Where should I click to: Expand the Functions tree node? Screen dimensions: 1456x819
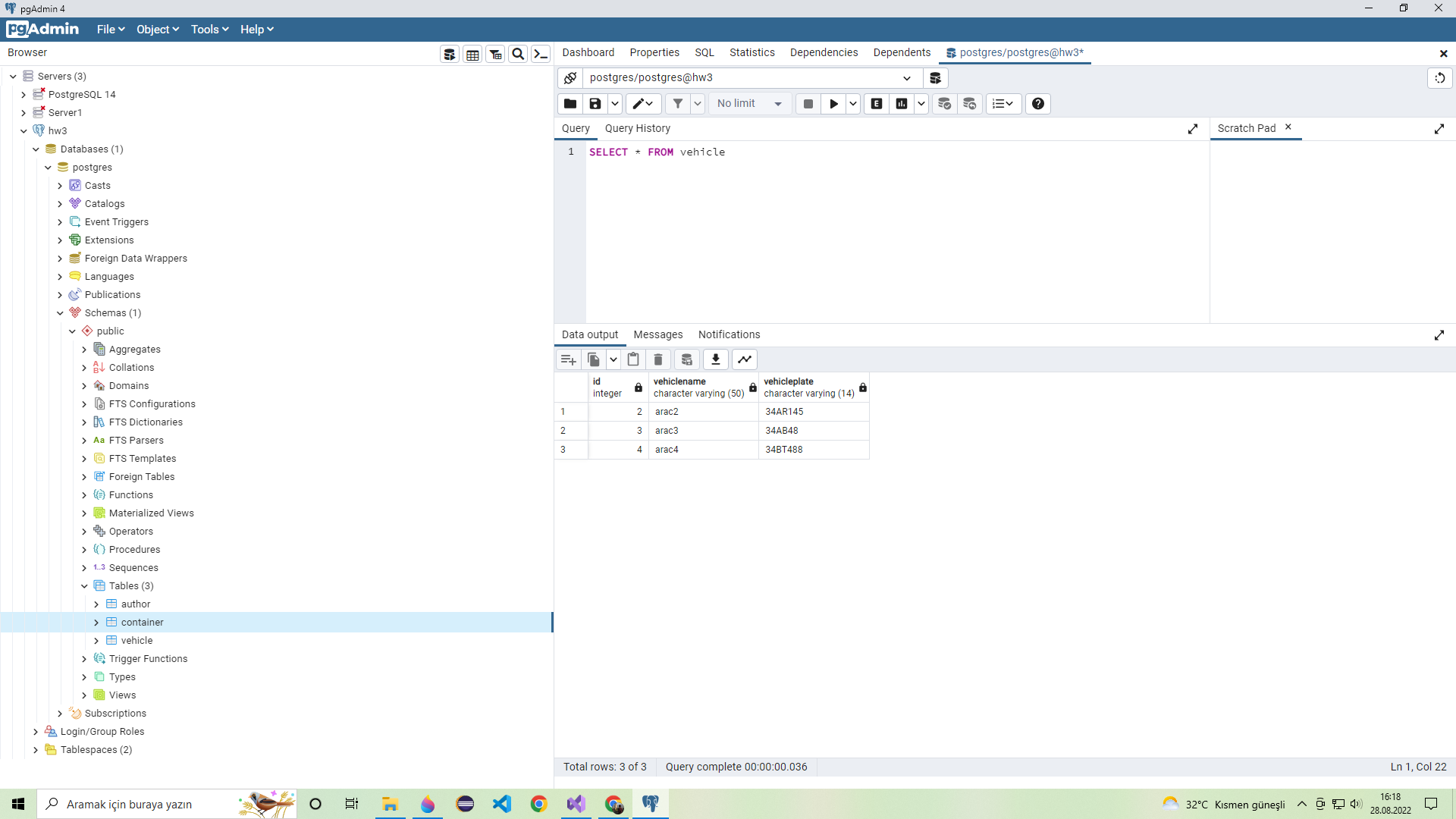[x=84, y=494]
